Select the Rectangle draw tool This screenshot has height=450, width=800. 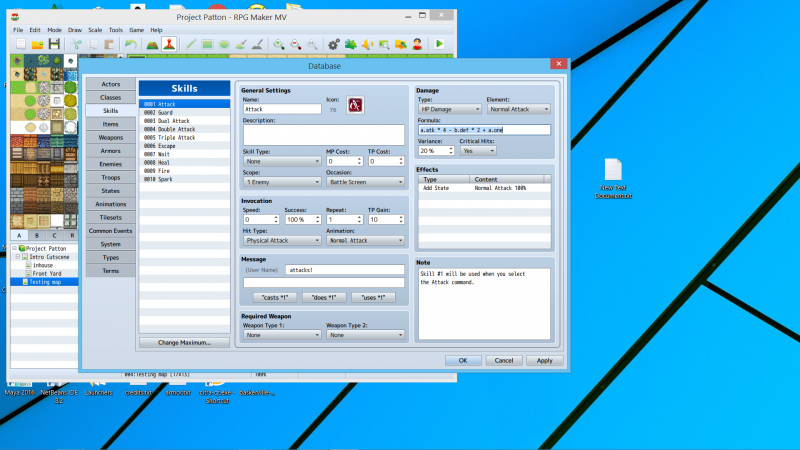click(x=207, y=44)
